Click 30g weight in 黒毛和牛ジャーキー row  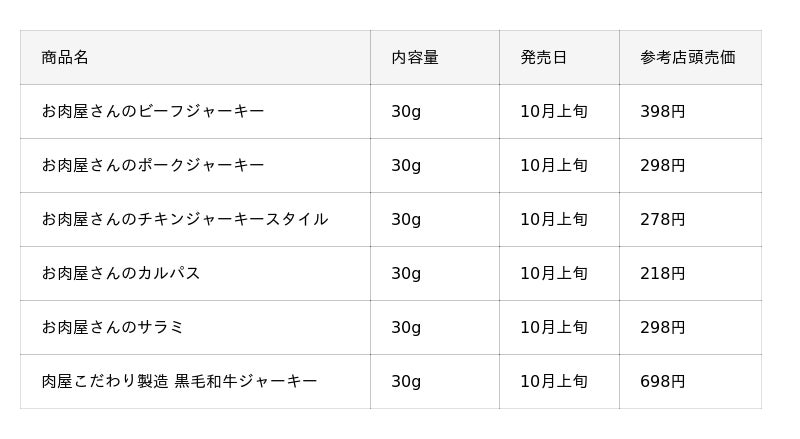[406, 382]
